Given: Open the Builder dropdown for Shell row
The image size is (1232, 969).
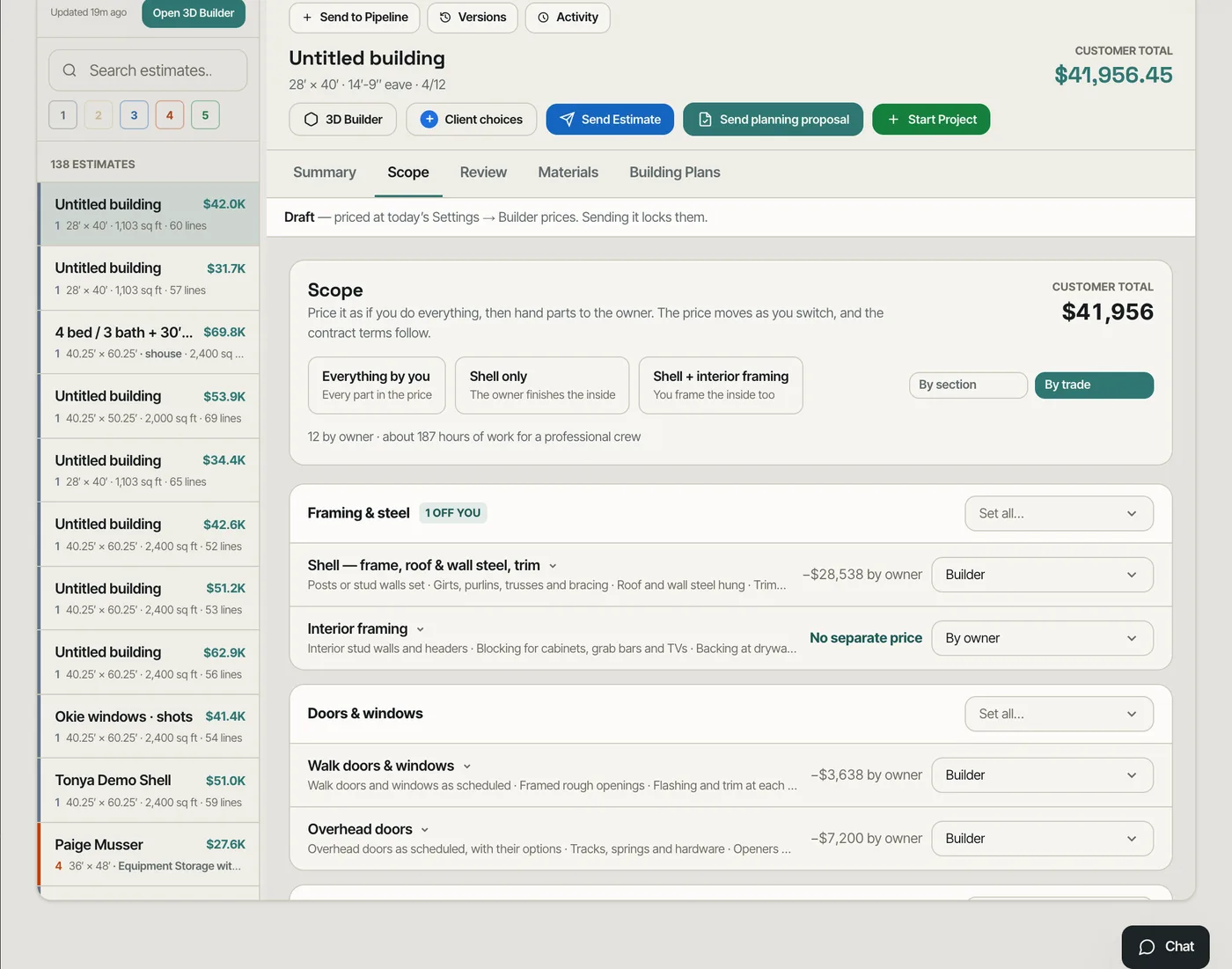Looking at the screenshot, I should (1042, 575).
